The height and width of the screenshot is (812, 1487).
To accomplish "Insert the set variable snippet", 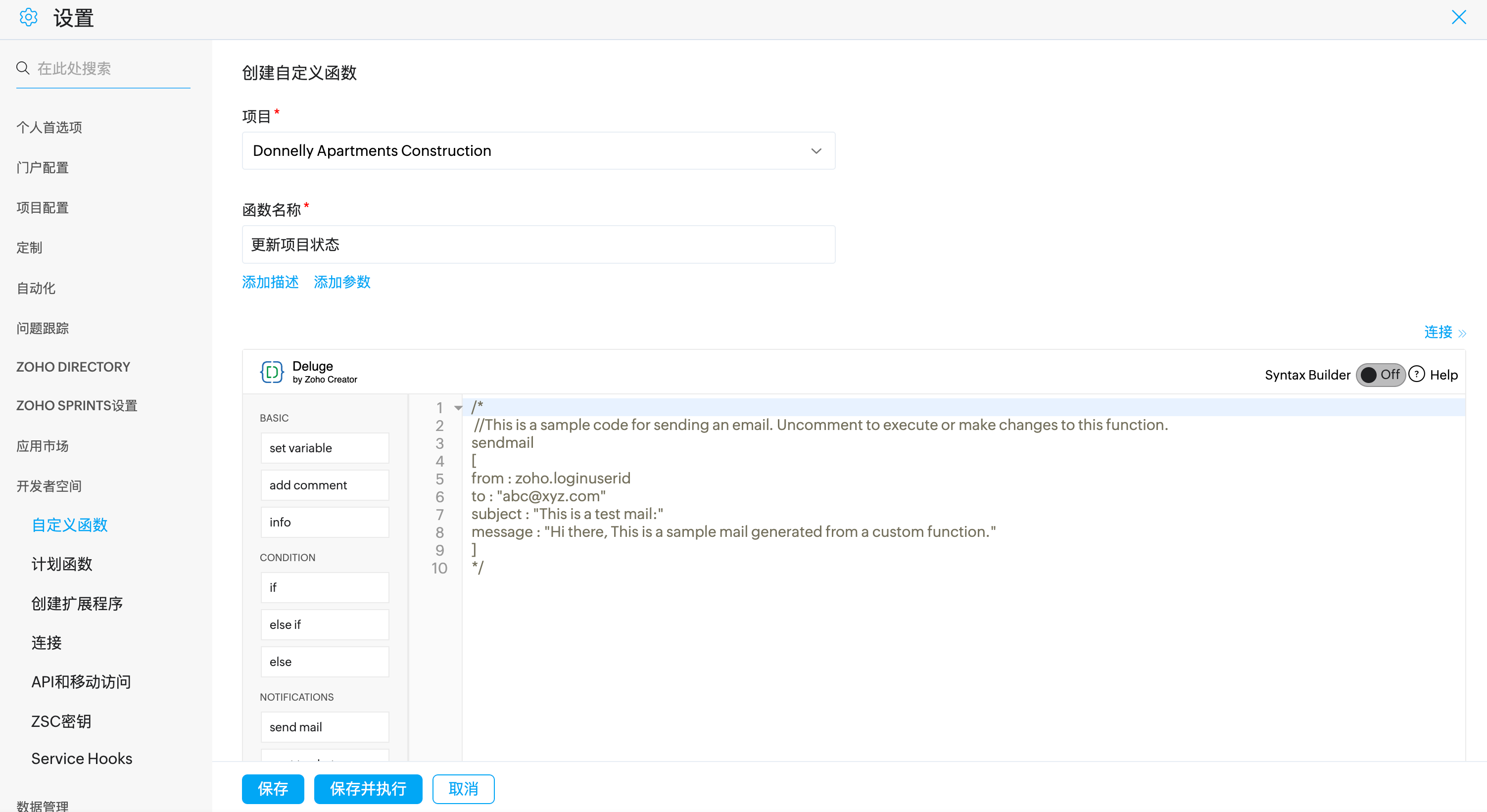I will point(325,448).
